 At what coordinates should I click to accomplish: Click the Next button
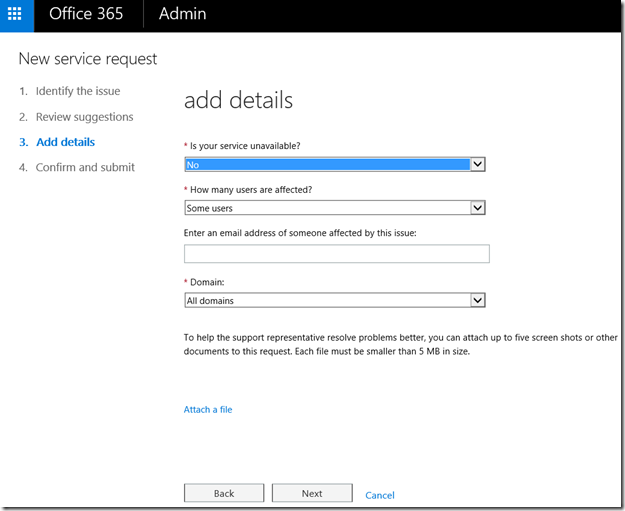point(312,493)
